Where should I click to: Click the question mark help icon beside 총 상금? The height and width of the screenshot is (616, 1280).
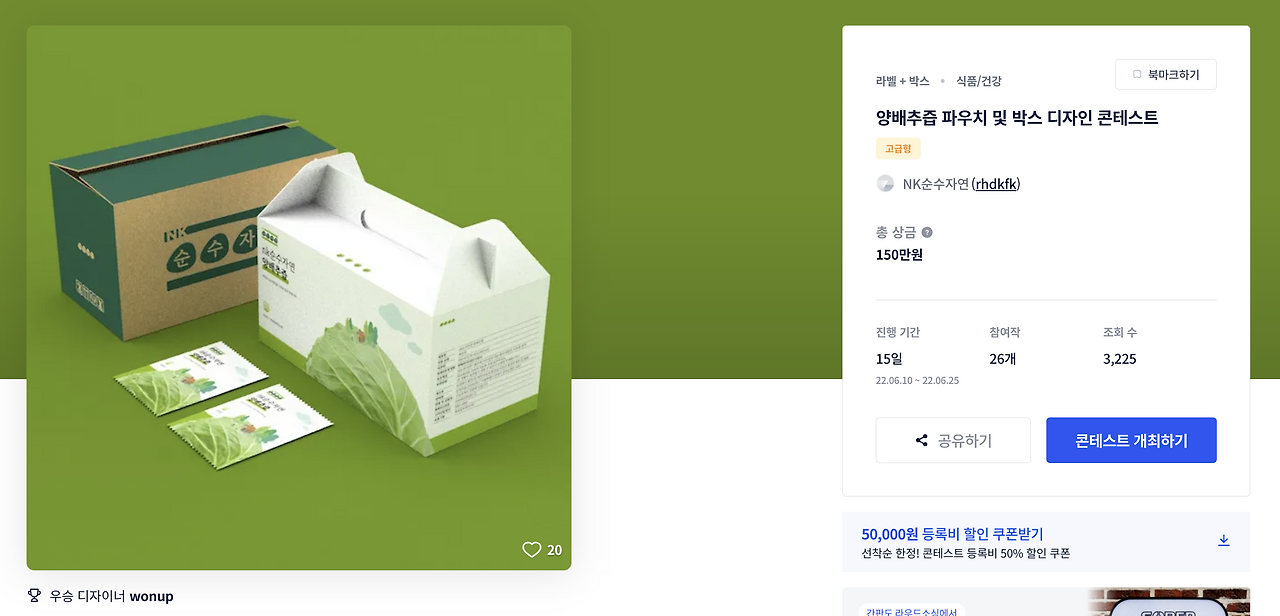pyautogui.click(x=925, y=231)
